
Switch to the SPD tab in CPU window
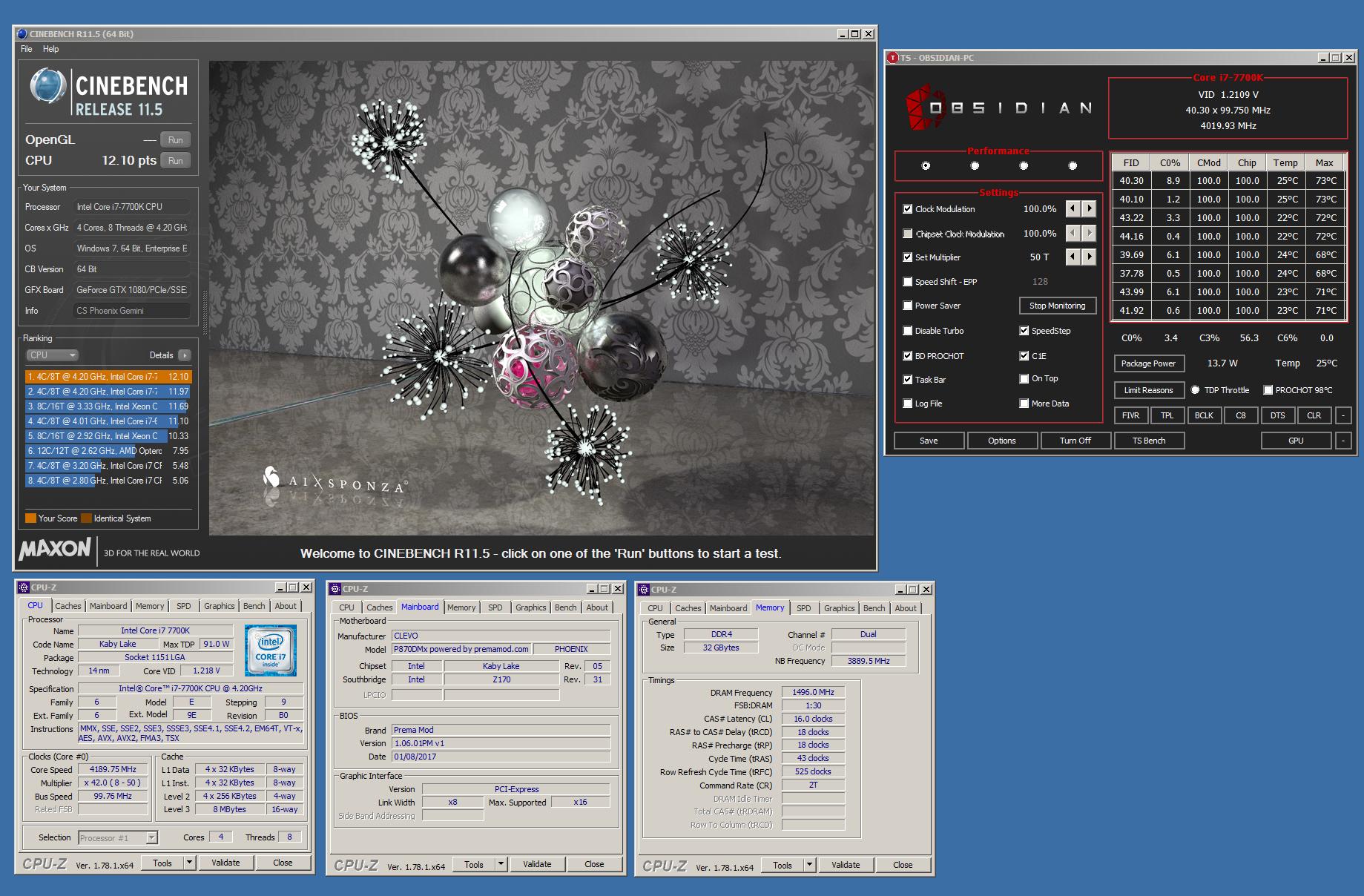[x=183, y=606]
